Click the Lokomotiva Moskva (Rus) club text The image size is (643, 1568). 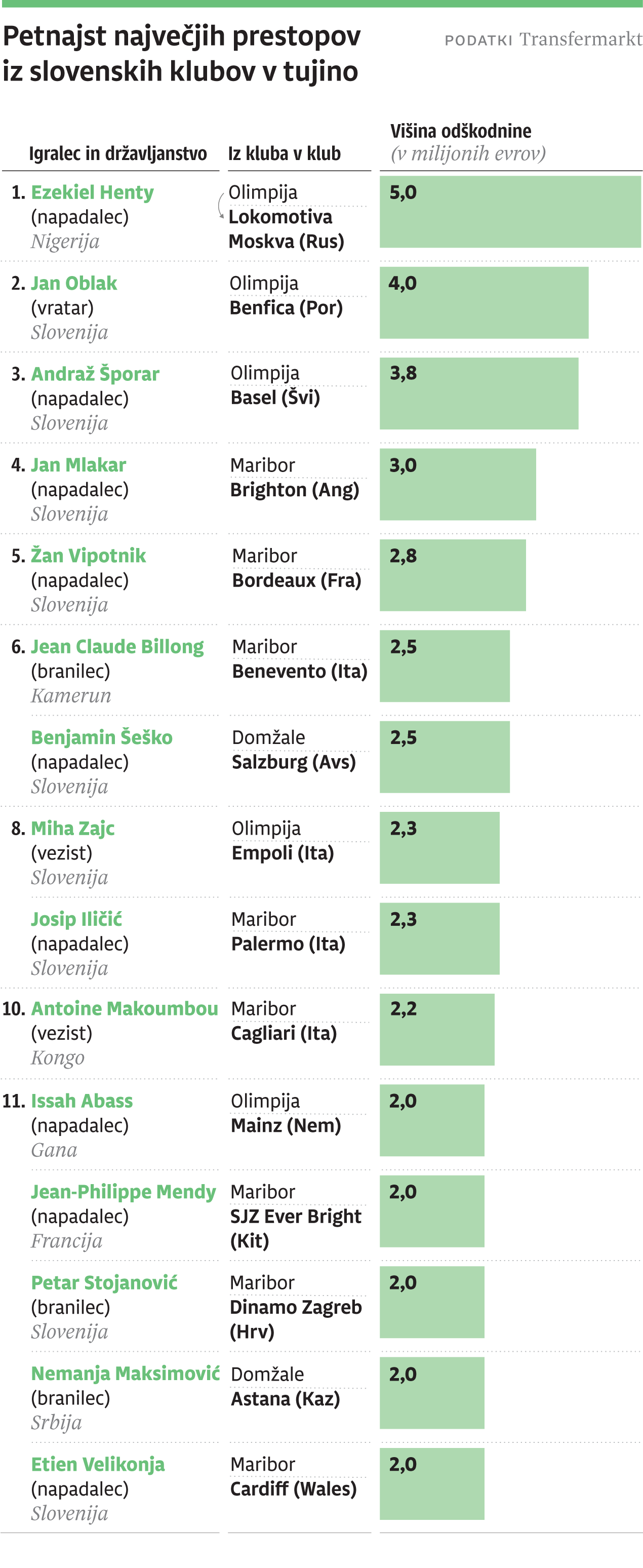tap(286, 229)
